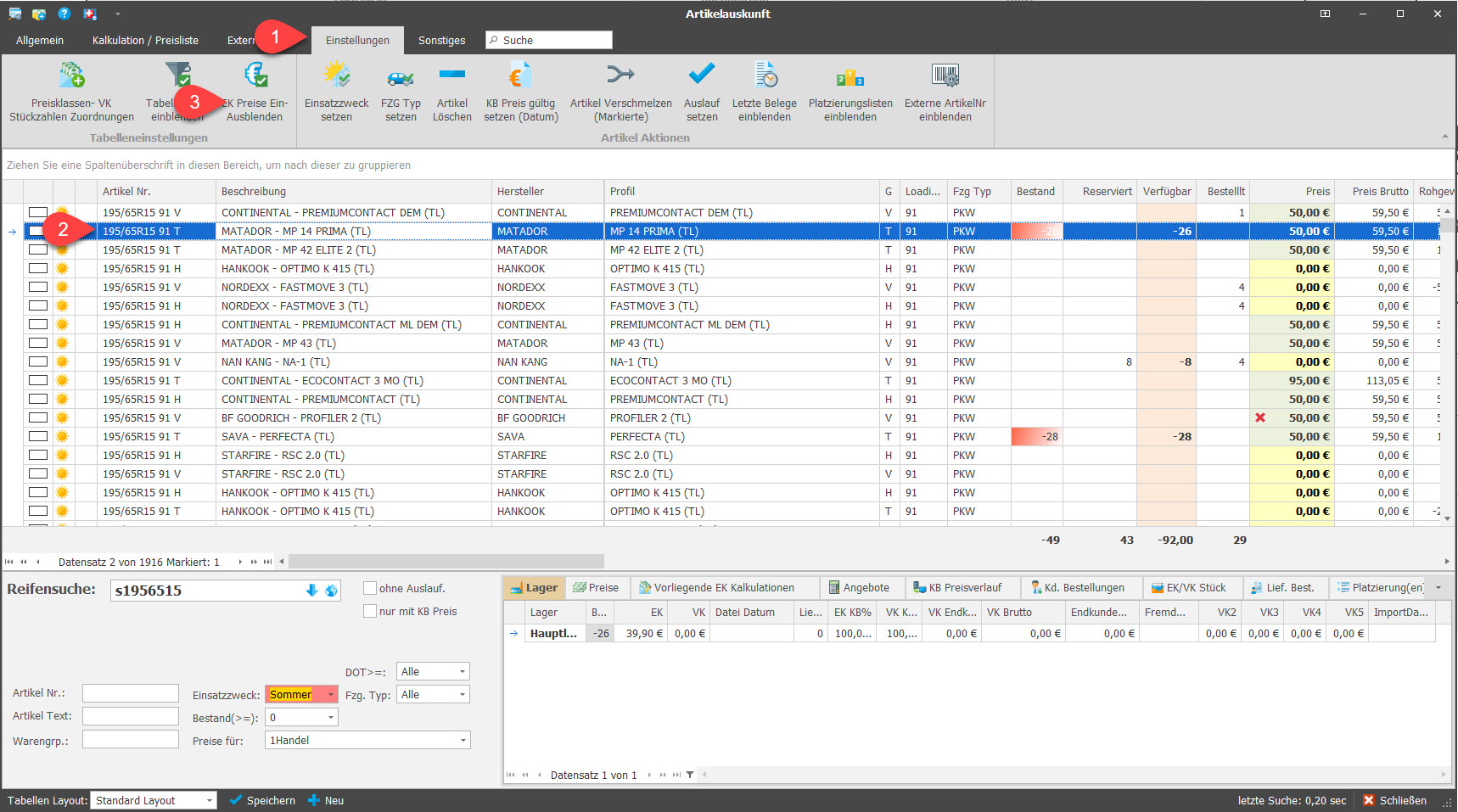Open the Fzg. Typ dropdown
The image size is (1458, 812).
click(463, 694)
